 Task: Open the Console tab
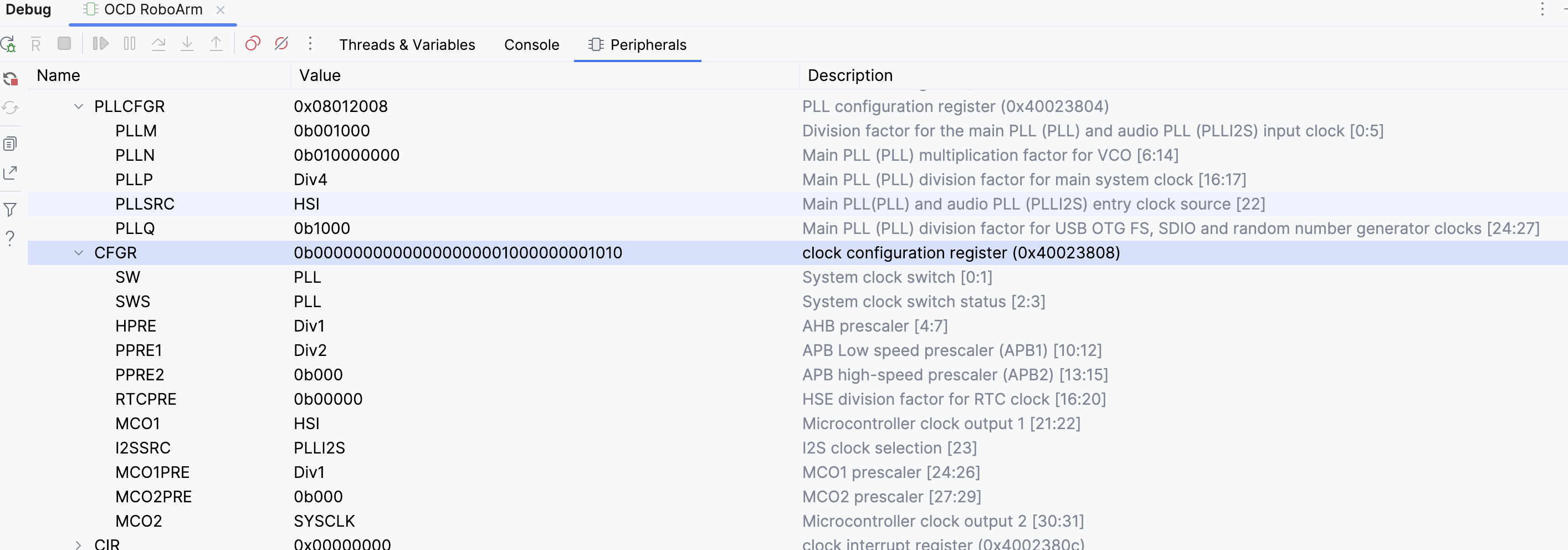click(x=531, y=44)
